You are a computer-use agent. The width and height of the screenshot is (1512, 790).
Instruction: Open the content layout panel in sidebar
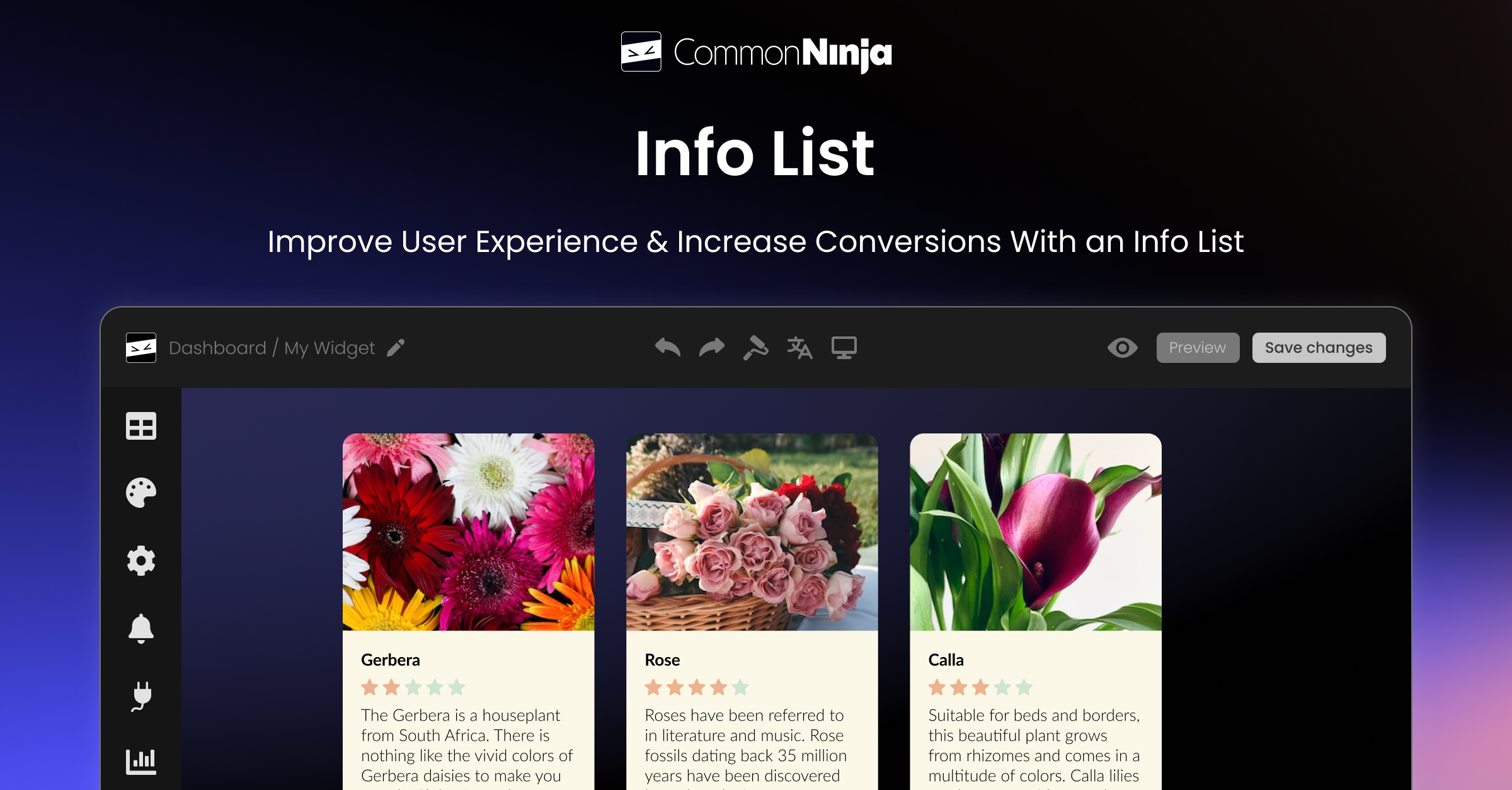(142, 426)
